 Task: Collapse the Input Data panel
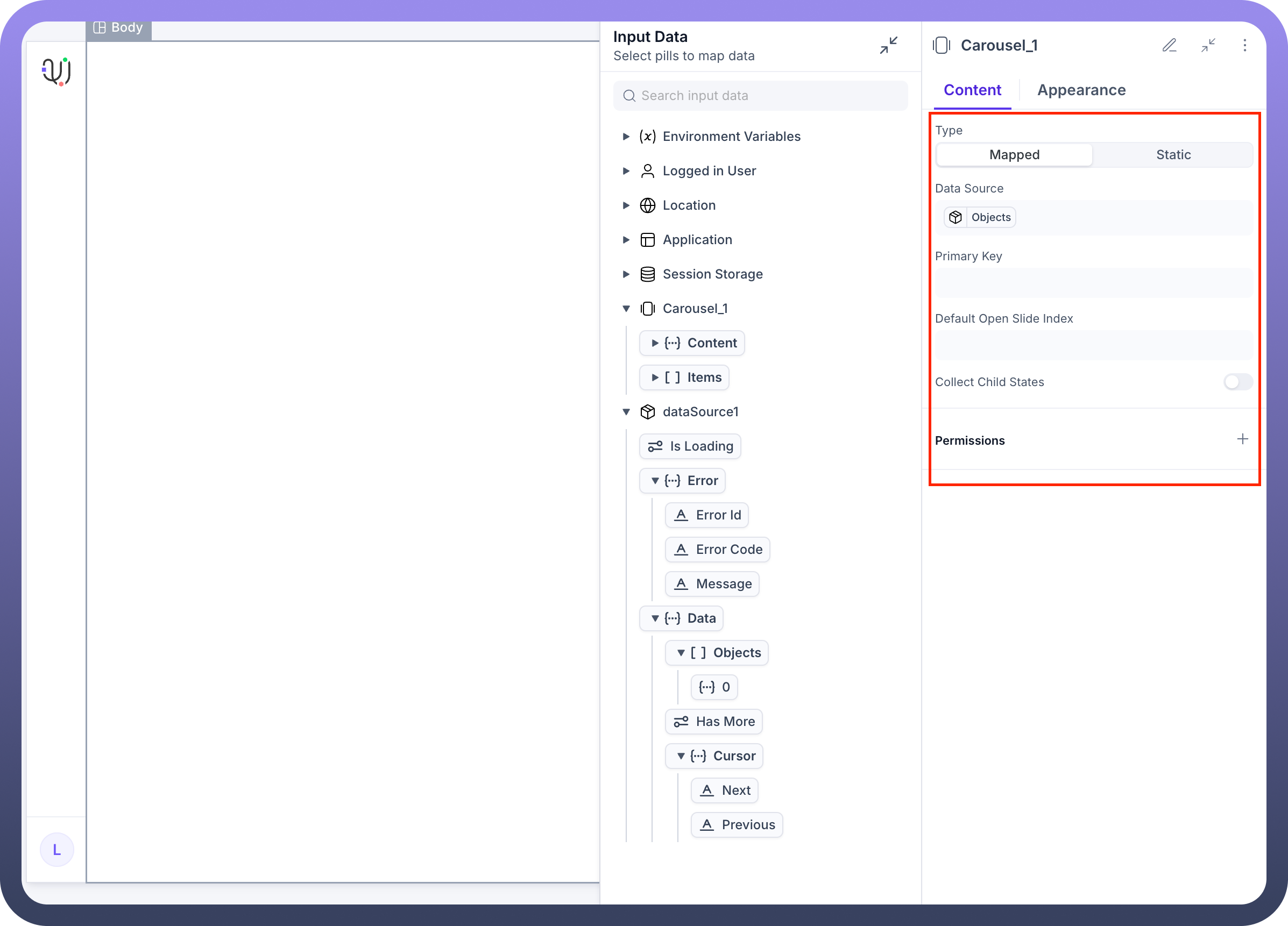(x=888, y=45)
